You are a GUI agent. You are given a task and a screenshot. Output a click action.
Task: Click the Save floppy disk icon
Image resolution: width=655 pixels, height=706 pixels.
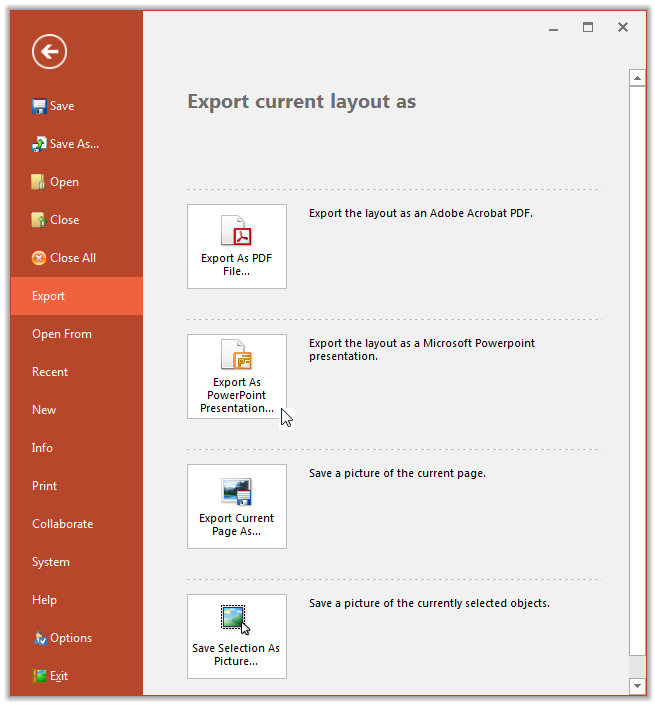point(39,106)
